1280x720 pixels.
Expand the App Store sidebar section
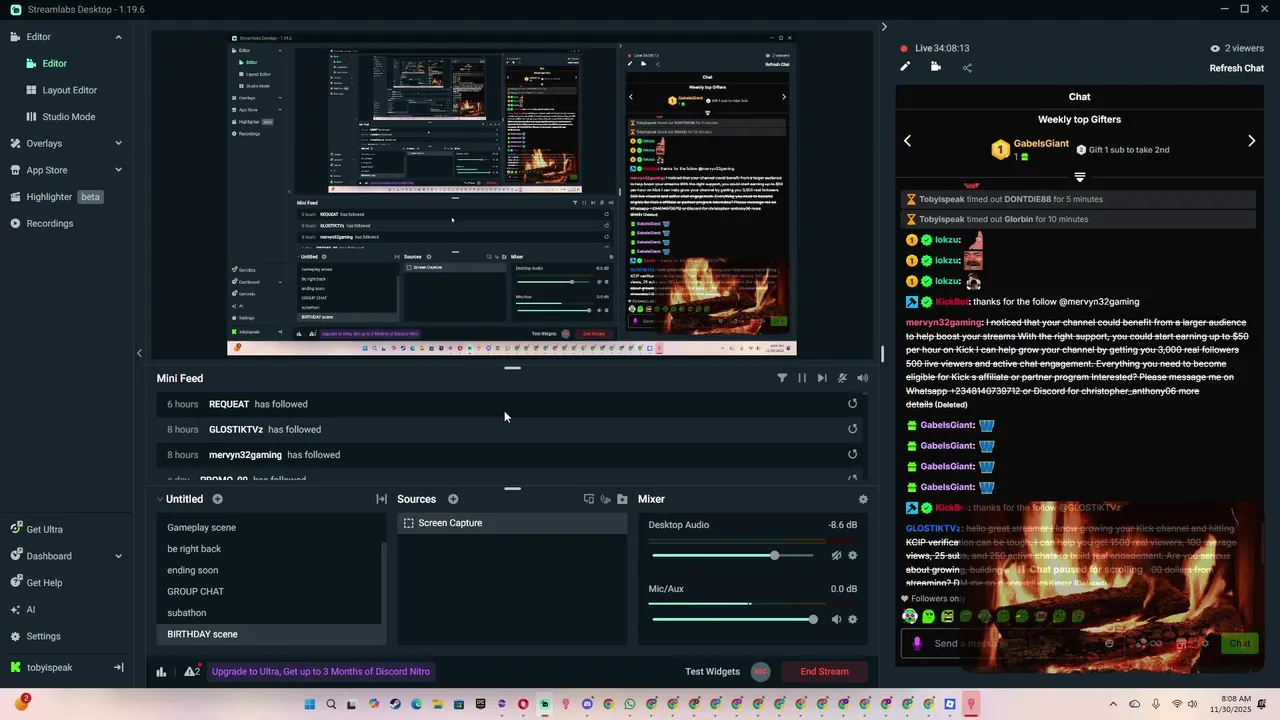click(118, 170)
